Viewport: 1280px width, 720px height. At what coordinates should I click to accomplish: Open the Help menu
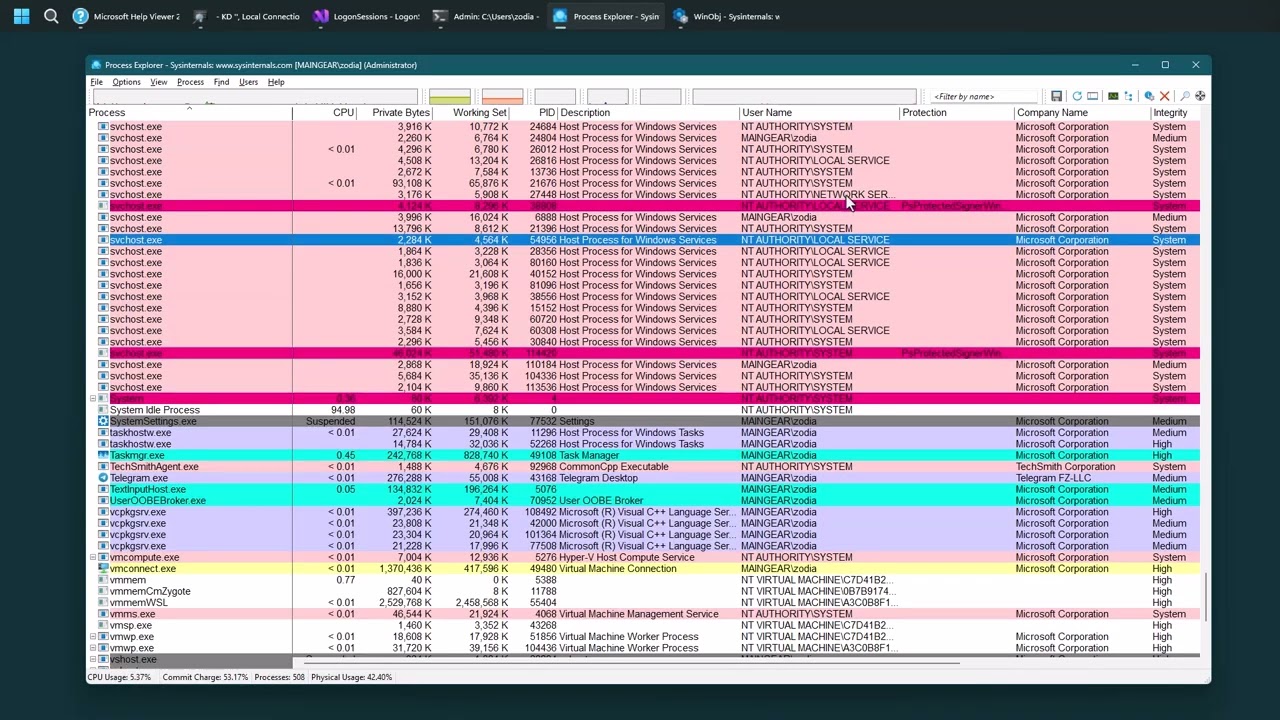point(276,82)
